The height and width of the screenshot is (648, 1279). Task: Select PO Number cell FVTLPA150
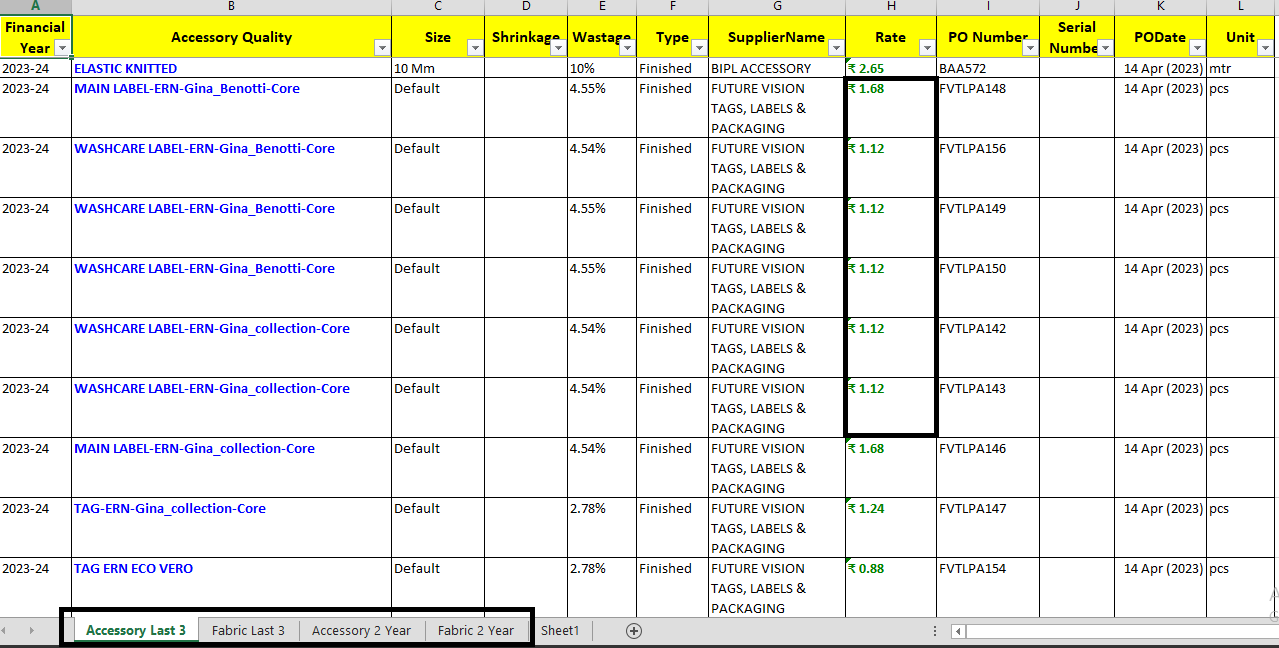pos(988,288)
